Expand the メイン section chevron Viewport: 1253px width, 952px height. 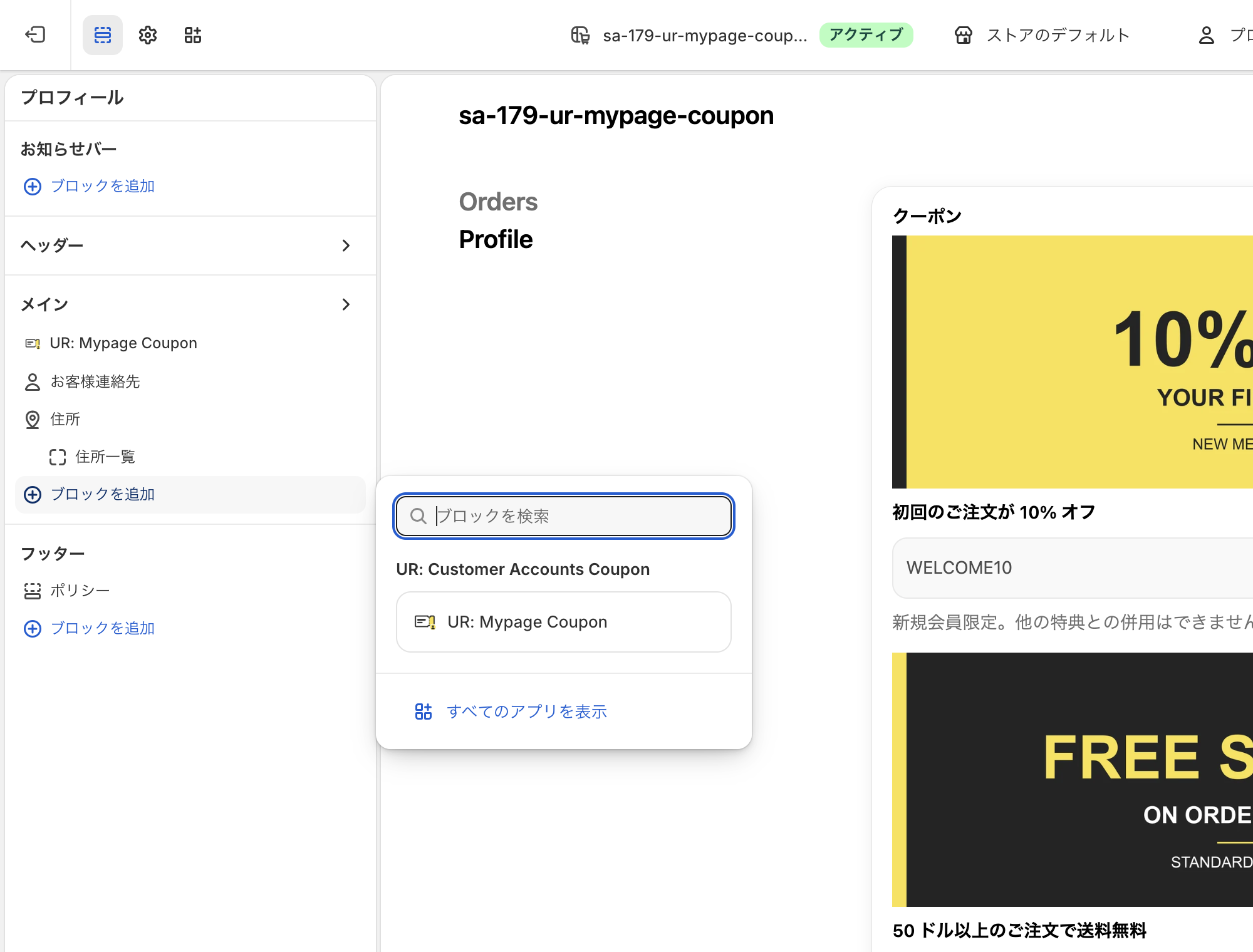[x=346, y=304]
